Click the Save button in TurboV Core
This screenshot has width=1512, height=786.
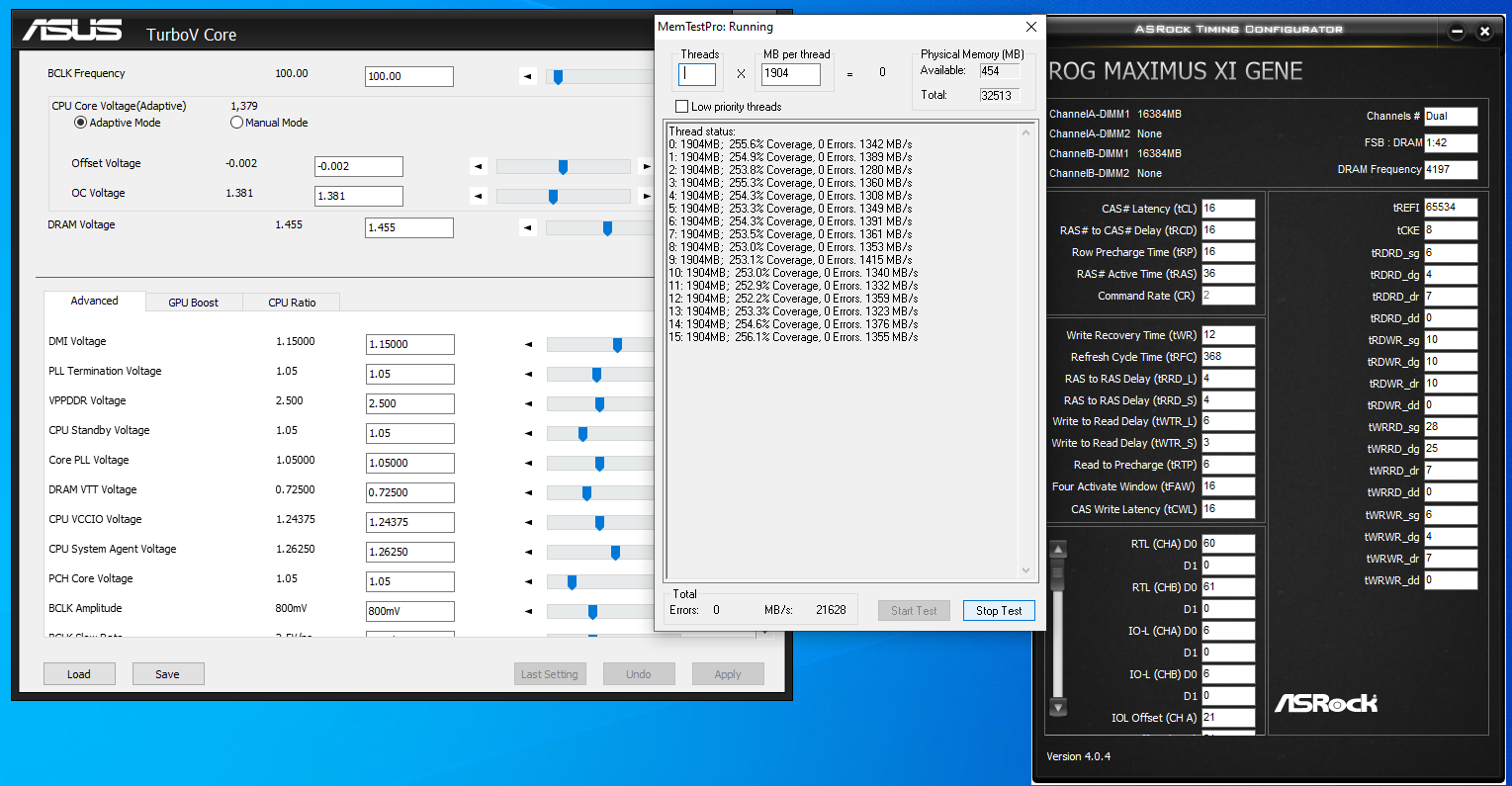coord(168,674)
